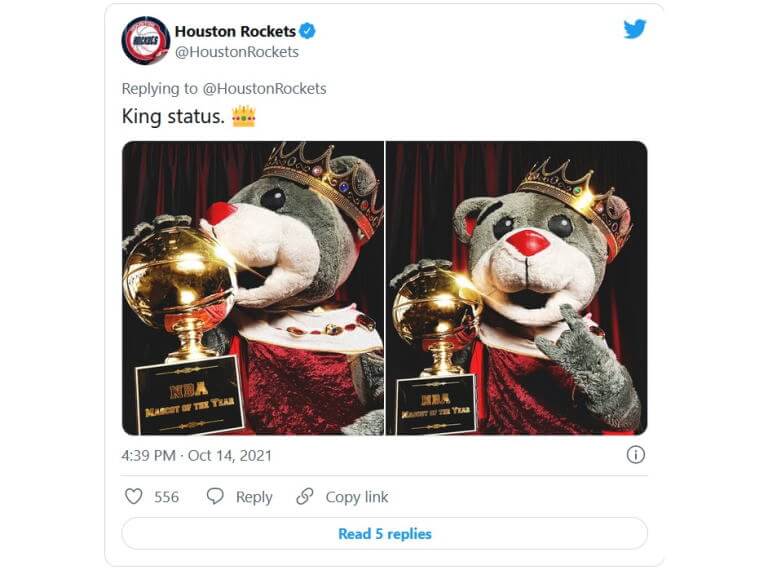The image size is (768, 574).
Task: Open the left mascot trophy photo
Action: coord(253,288)
